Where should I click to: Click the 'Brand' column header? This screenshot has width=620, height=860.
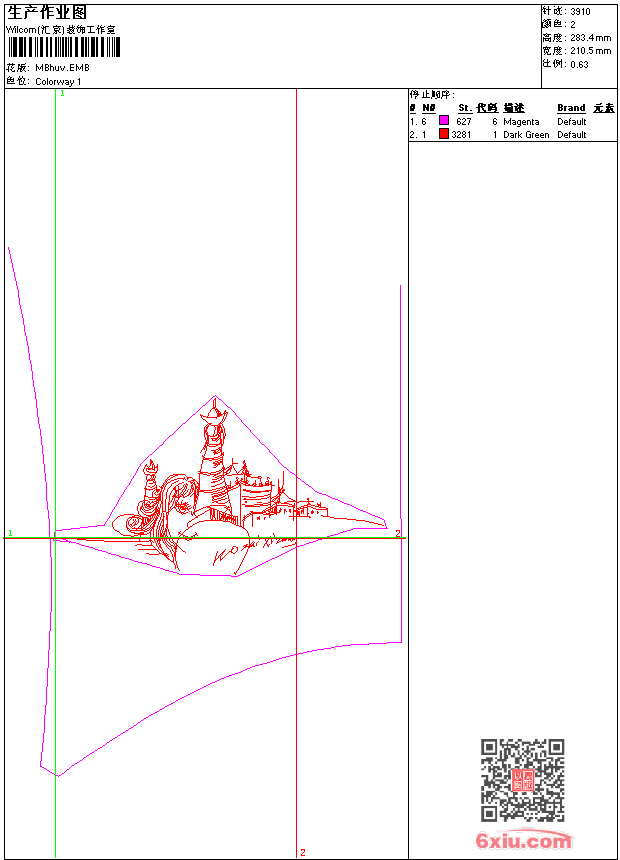pos(571,108)
